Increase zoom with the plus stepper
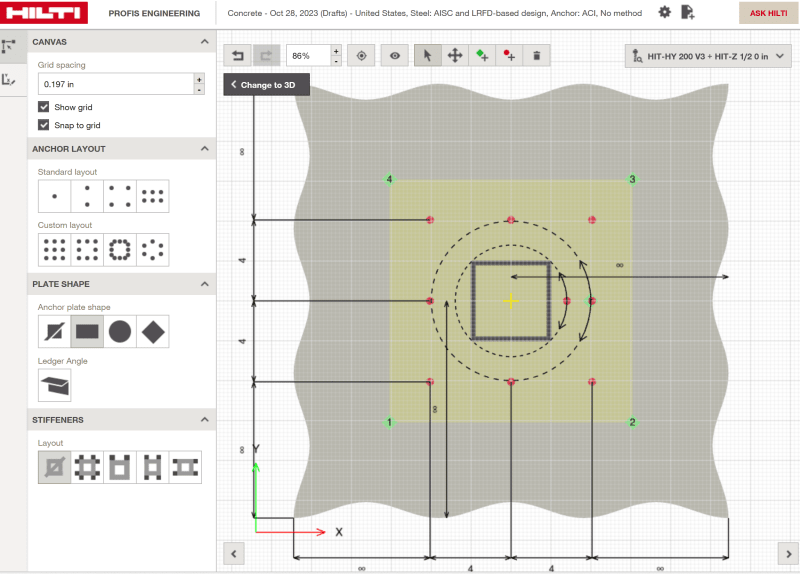Image resolution: width=800 pixels, height=574 pixels. coord(336,51)
